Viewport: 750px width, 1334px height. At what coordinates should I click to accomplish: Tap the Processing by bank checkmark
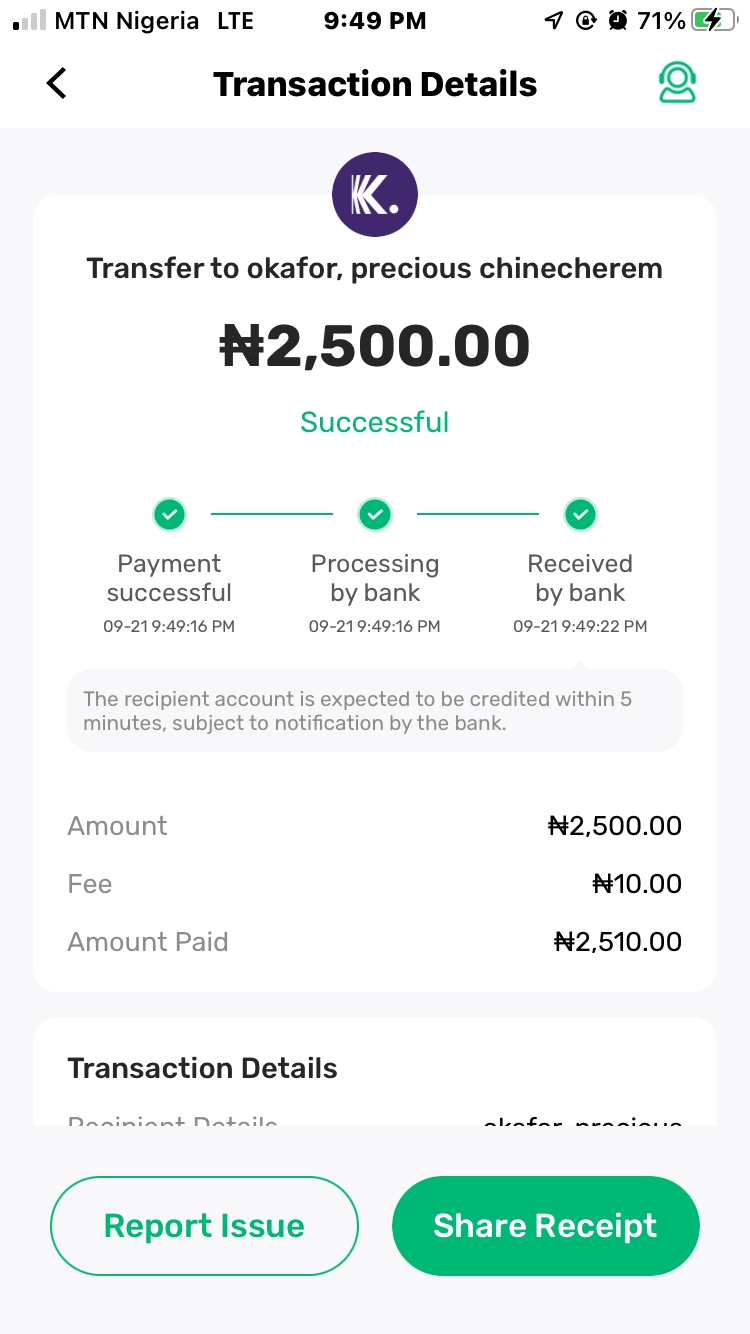(375, 515)
